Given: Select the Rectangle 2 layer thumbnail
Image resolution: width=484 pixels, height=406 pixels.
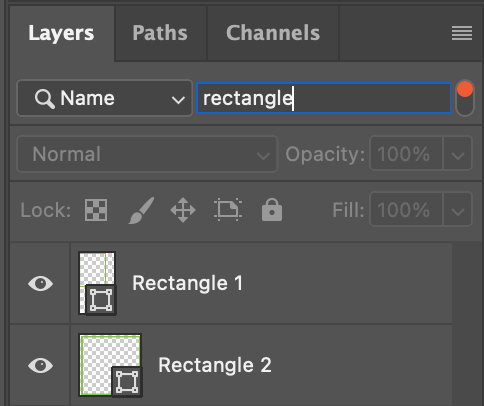Looking at the screenshot, I should tap(110, 365).
